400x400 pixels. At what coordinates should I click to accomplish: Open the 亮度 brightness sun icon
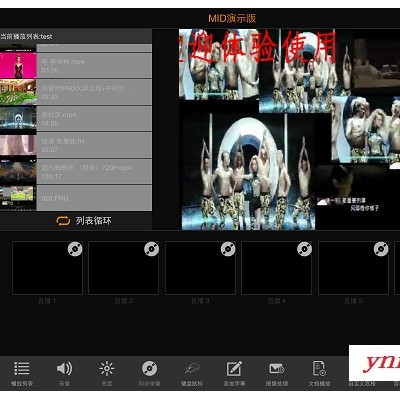tap(107, 369)
